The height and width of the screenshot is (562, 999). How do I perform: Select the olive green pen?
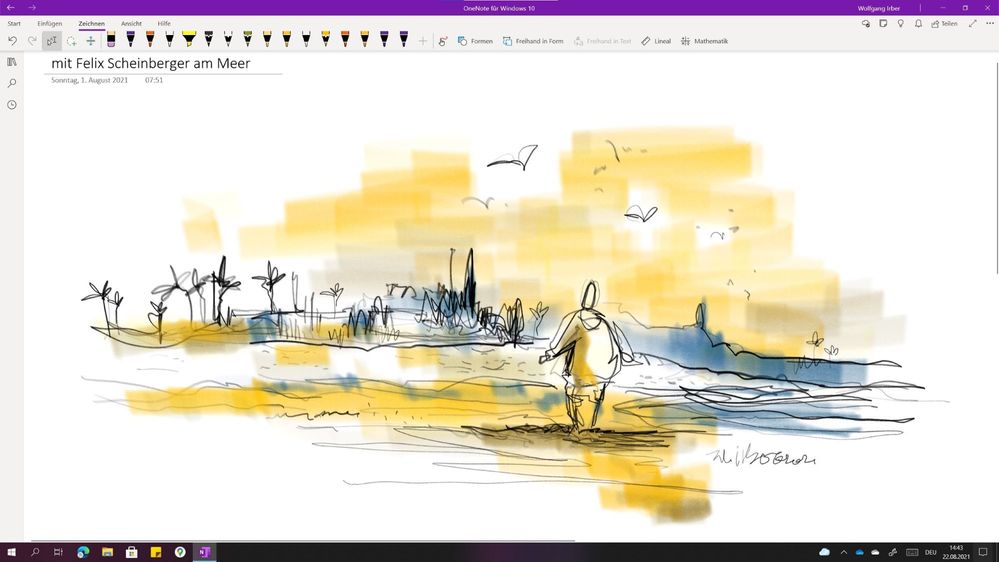(247, 40)
